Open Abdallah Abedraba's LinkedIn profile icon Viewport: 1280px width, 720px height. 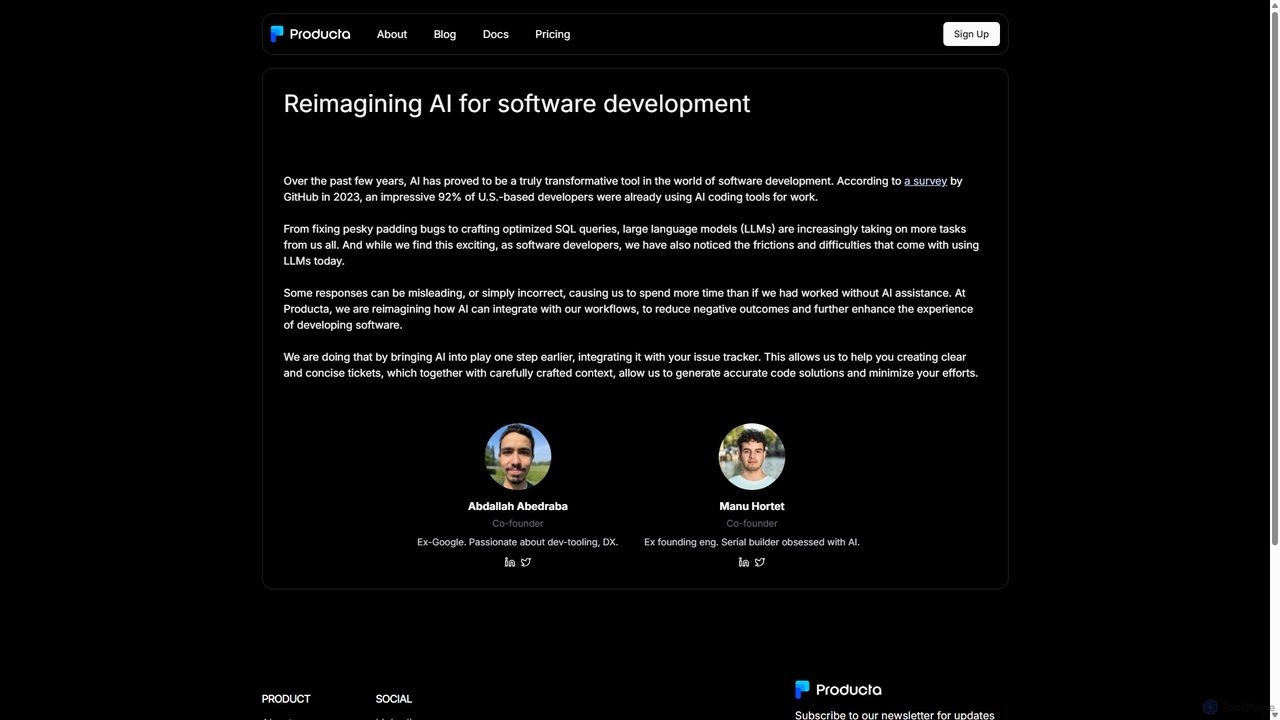tap(510, 562)
